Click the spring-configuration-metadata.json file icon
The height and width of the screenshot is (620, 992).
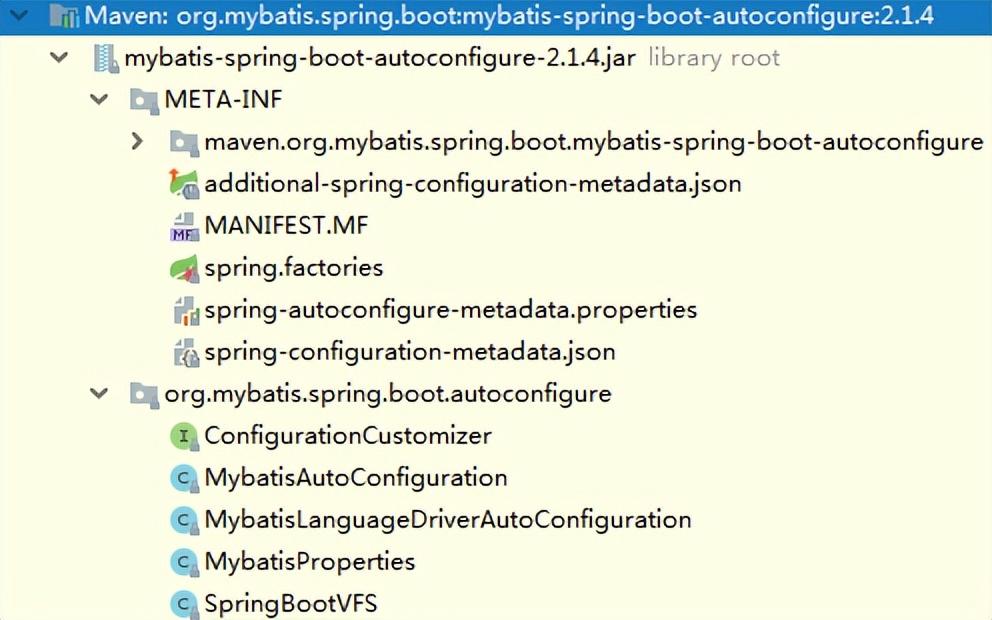(186, 352)
